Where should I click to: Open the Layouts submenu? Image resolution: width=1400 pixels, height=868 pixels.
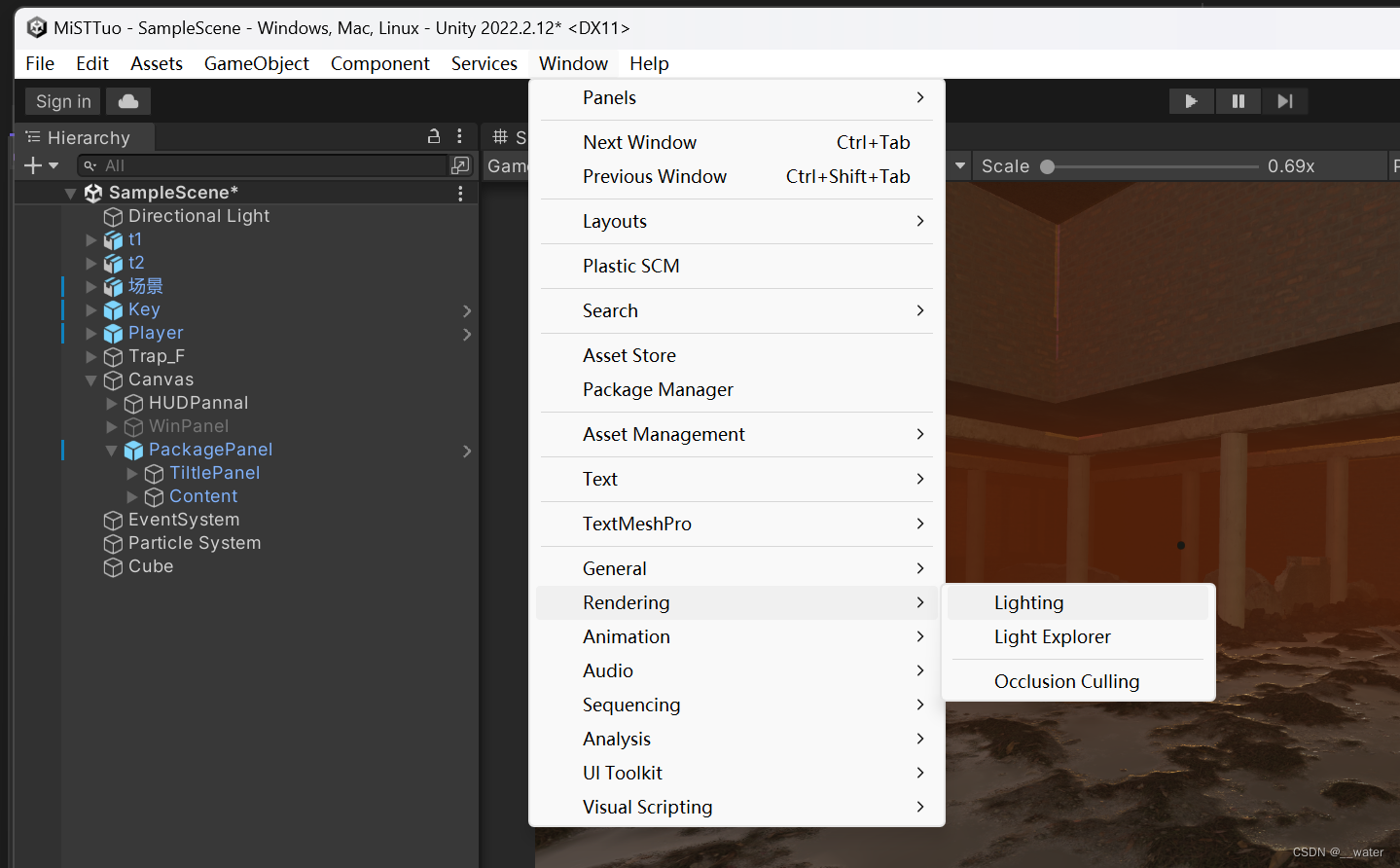(x=736, y=221)
